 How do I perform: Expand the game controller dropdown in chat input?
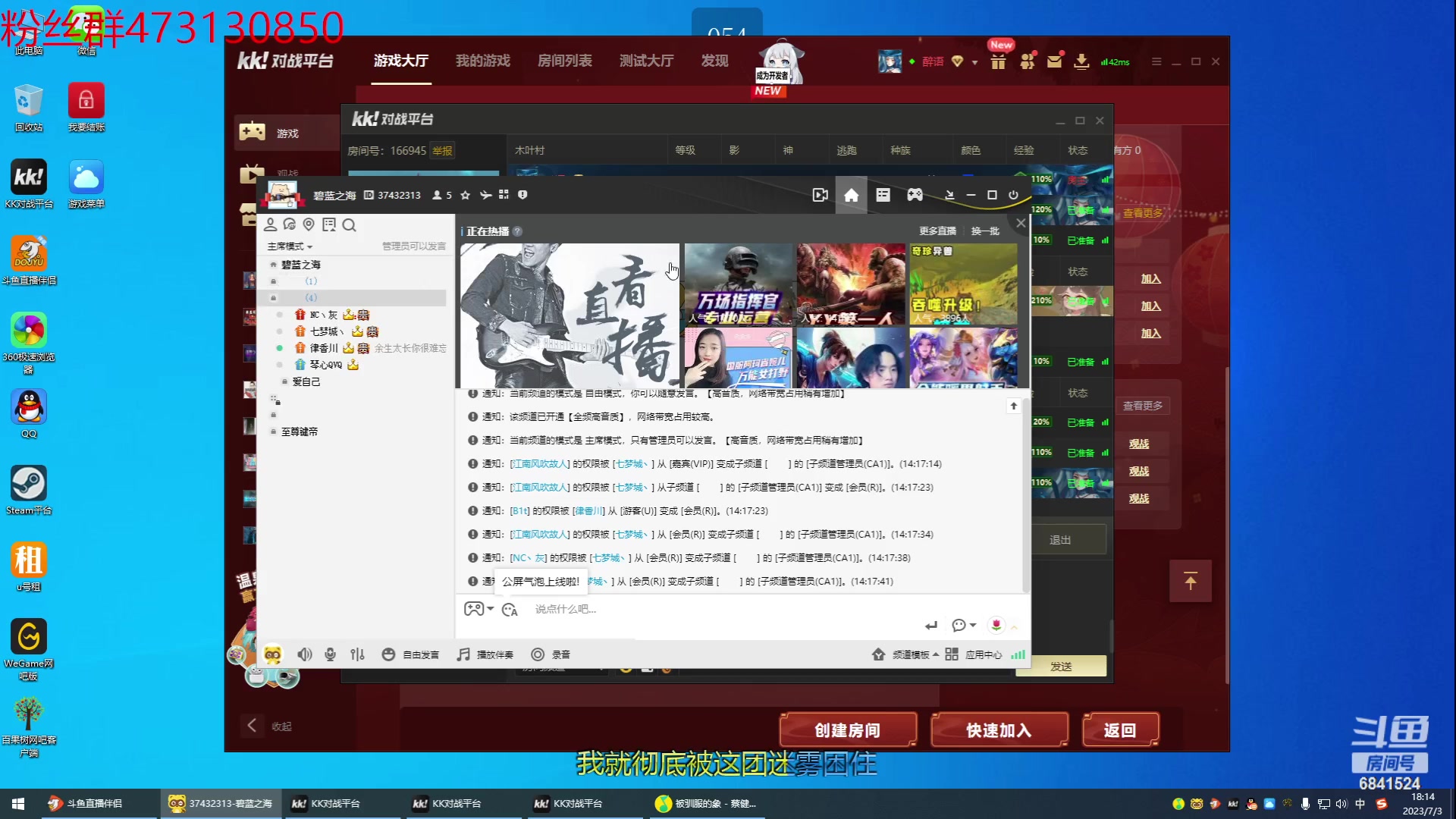479,609
